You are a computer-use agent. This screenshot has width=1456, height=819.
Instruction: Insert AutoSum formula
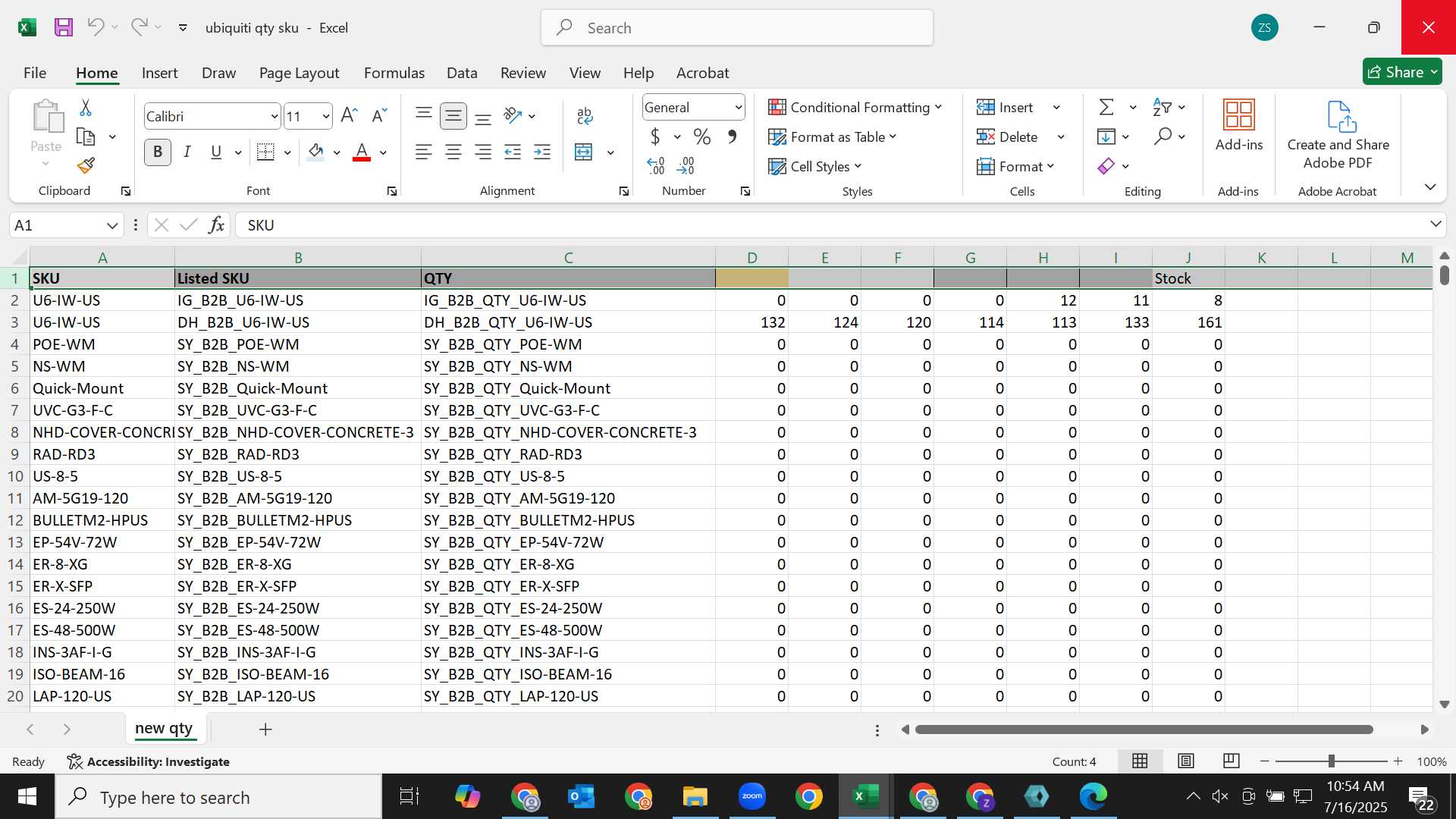(x=1106, y=108)
